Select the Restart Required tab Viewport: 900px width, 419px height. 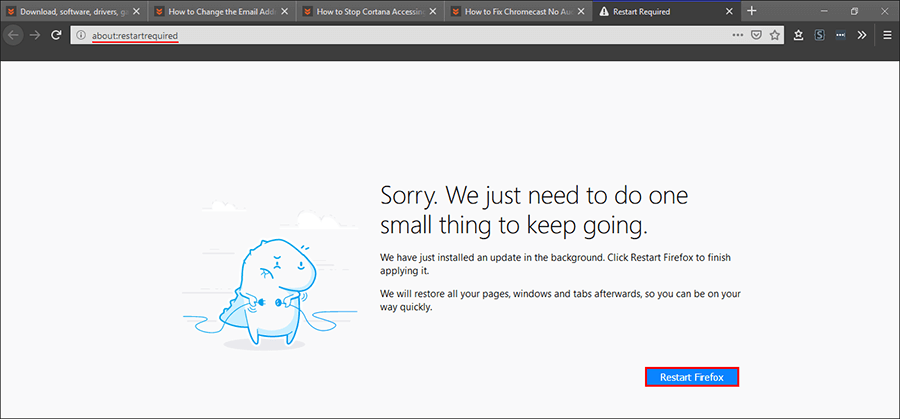point(667,11)
